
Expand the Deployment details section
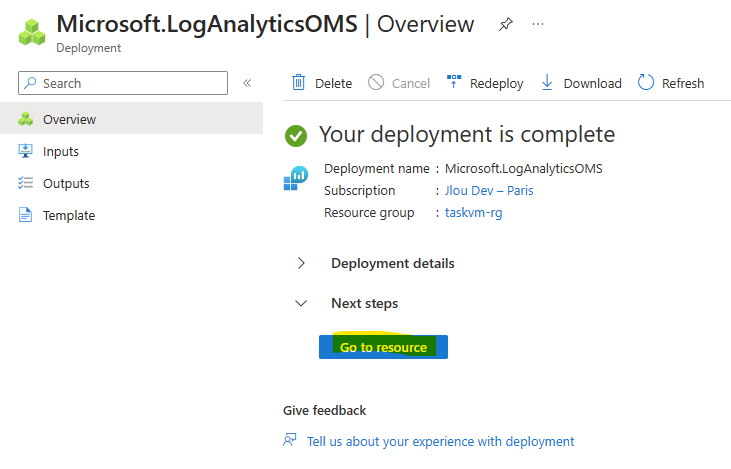(301, 263)
